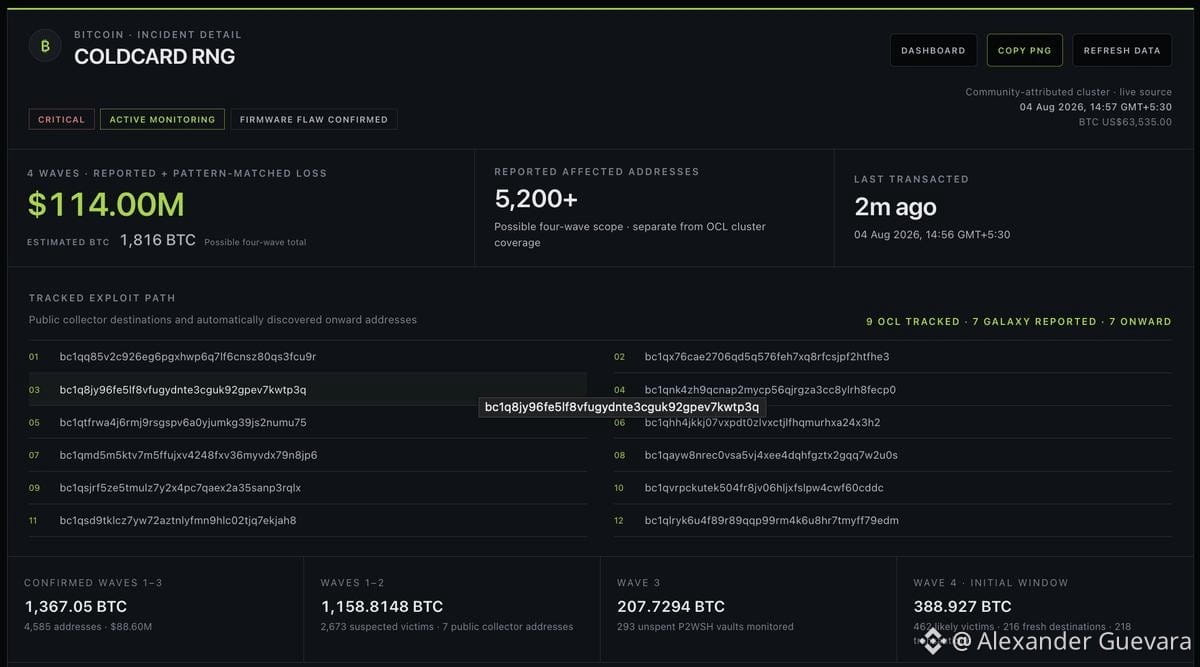Screen dimensions: 1200x667
Task: Click the $114.00M loss figure
Action: click(x=106, y=204)
